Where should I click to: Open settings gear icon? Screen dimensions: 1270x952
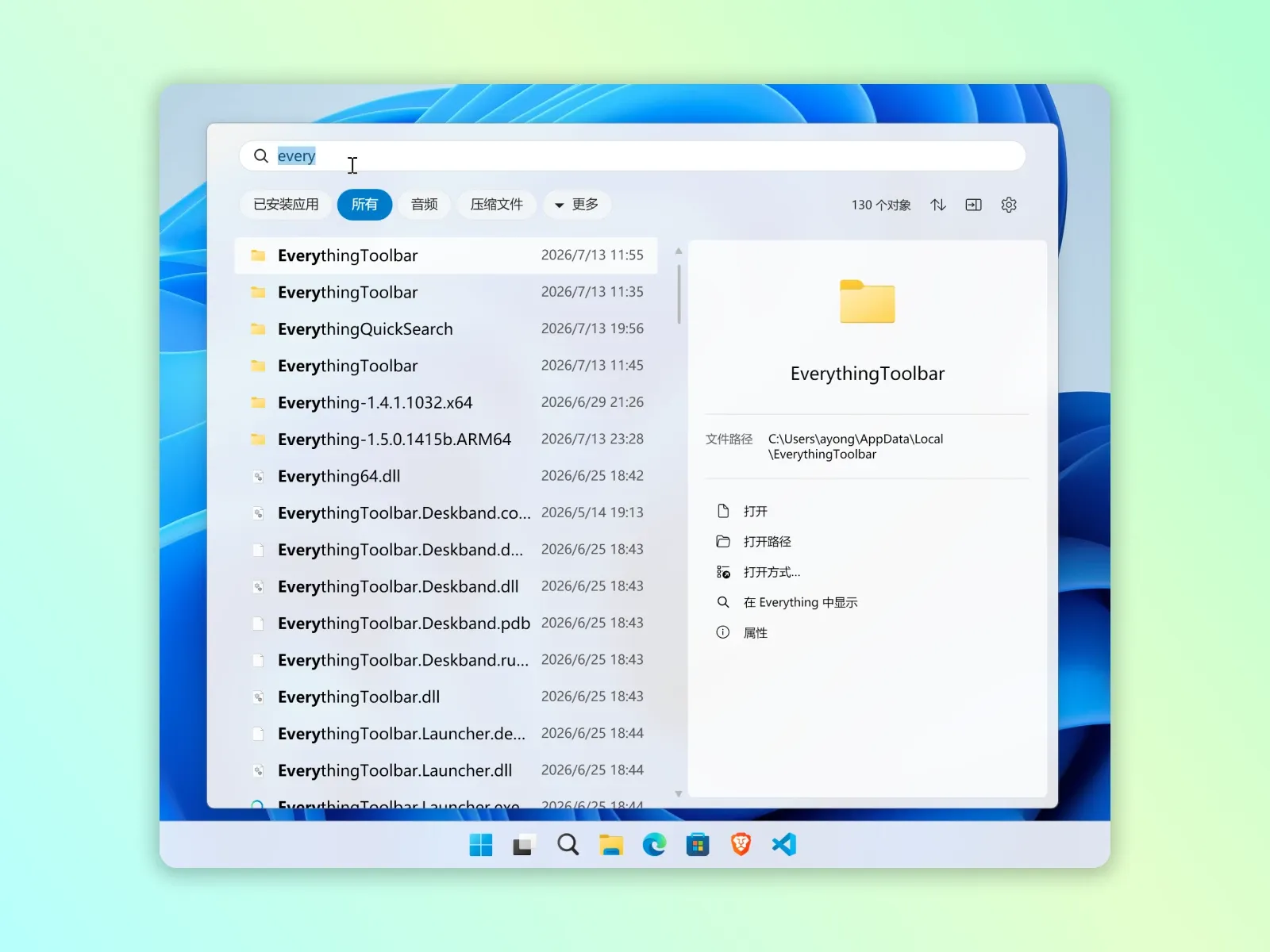click(x=1009, y=205)
